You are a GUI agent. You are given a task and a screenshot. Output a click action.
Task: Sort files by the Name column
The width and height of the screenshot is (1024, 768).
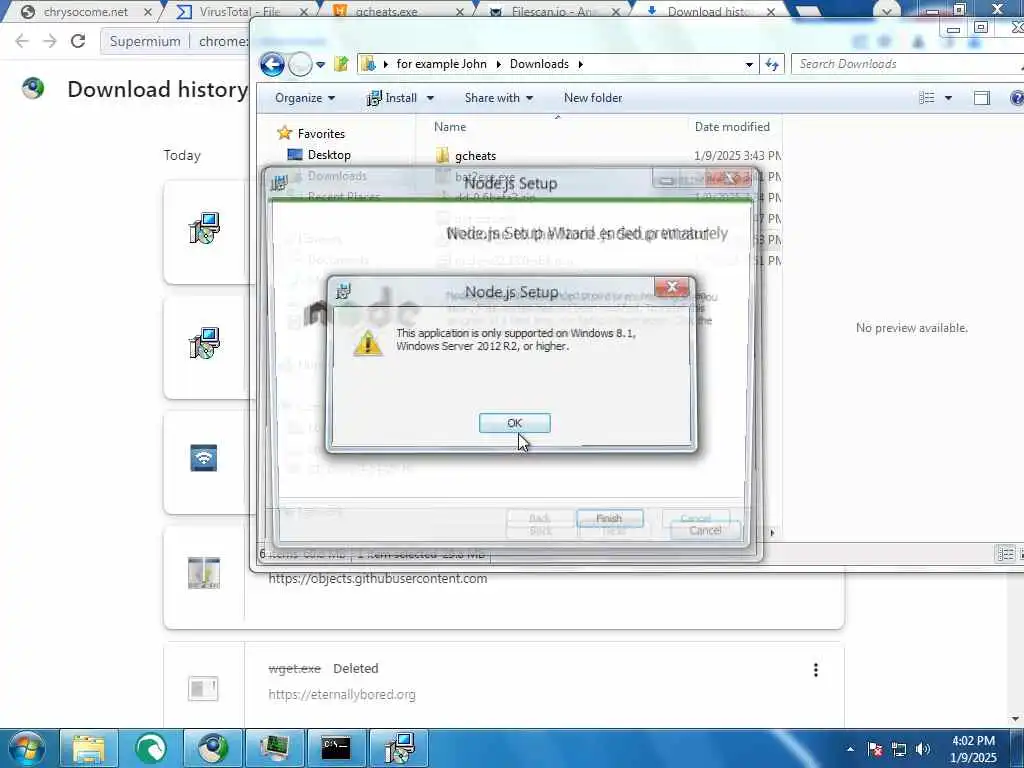(450, 127)
